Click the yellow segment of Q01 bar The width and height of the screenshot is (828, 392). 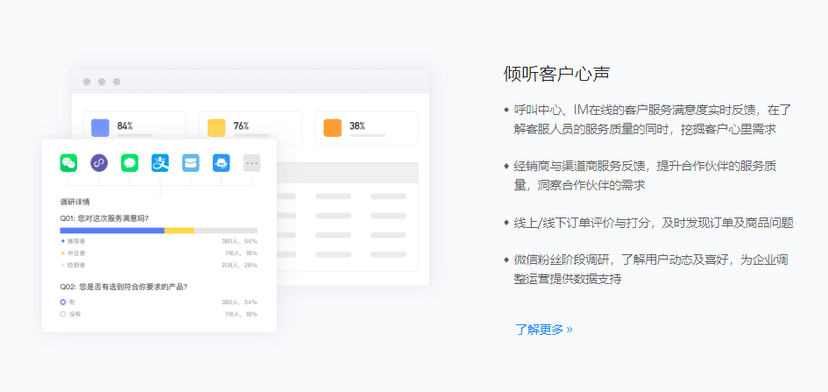(180, 230)
